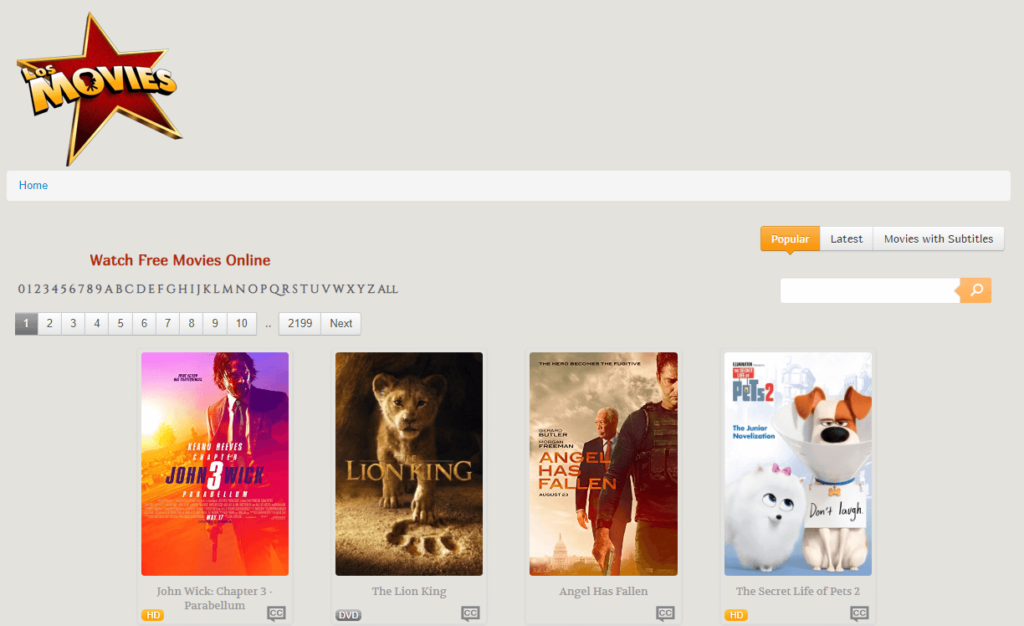The image size is (1024, 626).
Task: Click the 'Watch Free Movies Online' heading
Action: (180, 260)
